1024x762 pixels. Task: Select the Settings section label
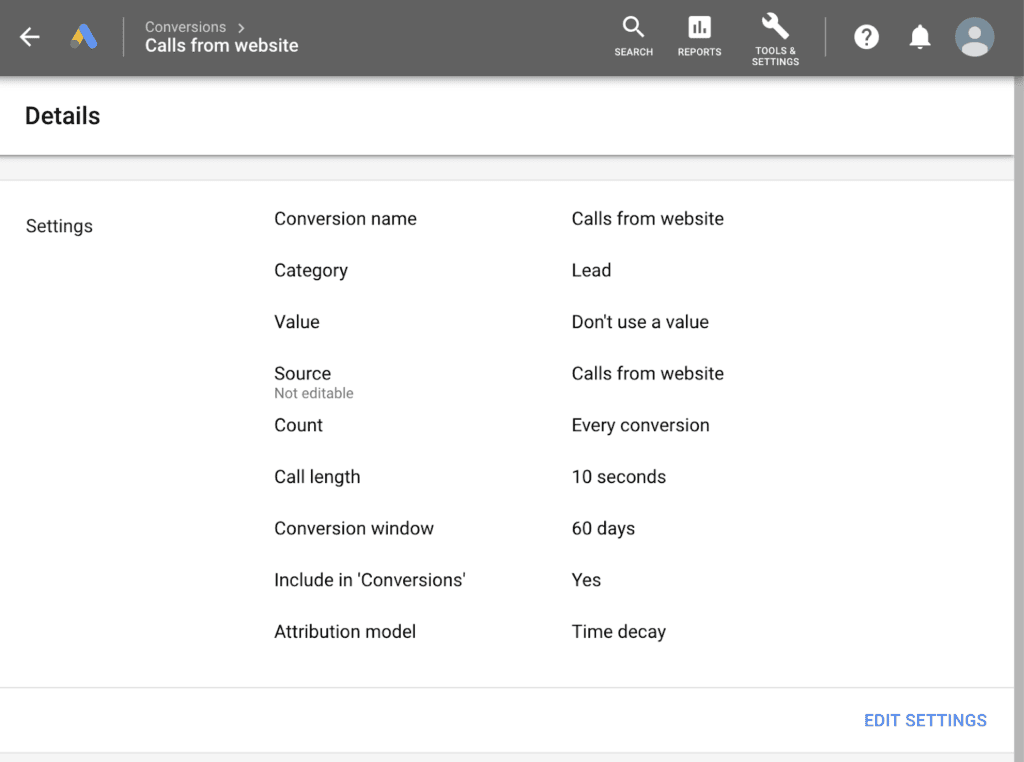tap(59, 226)
